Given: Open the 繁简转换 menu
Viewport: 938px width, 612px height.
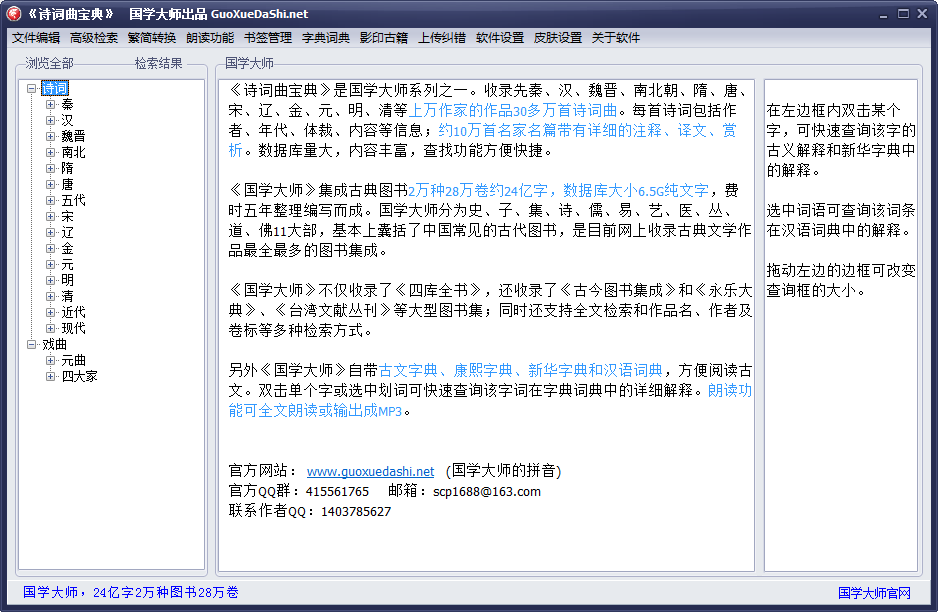Looking at the screenshot, I should 152,38.
